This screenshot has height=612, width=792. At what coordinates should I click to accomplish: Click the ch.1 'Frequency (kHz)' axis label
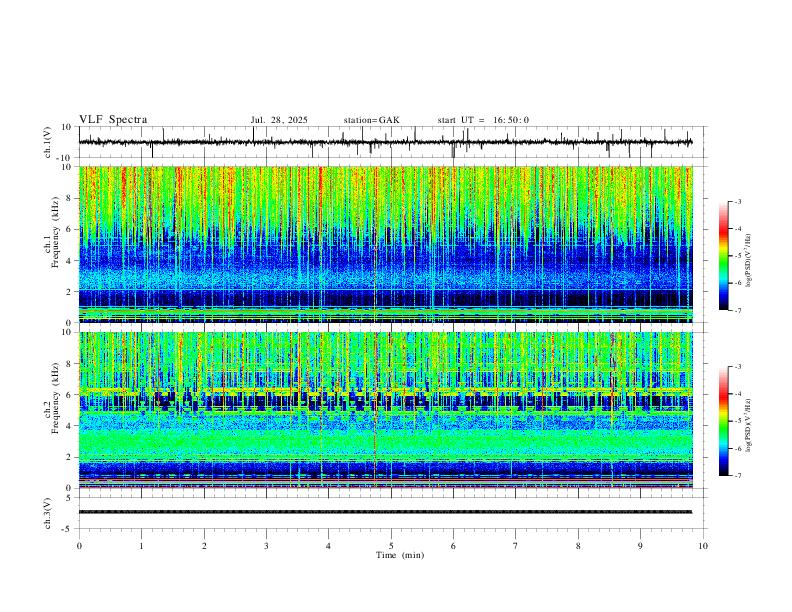click(55, 232)
